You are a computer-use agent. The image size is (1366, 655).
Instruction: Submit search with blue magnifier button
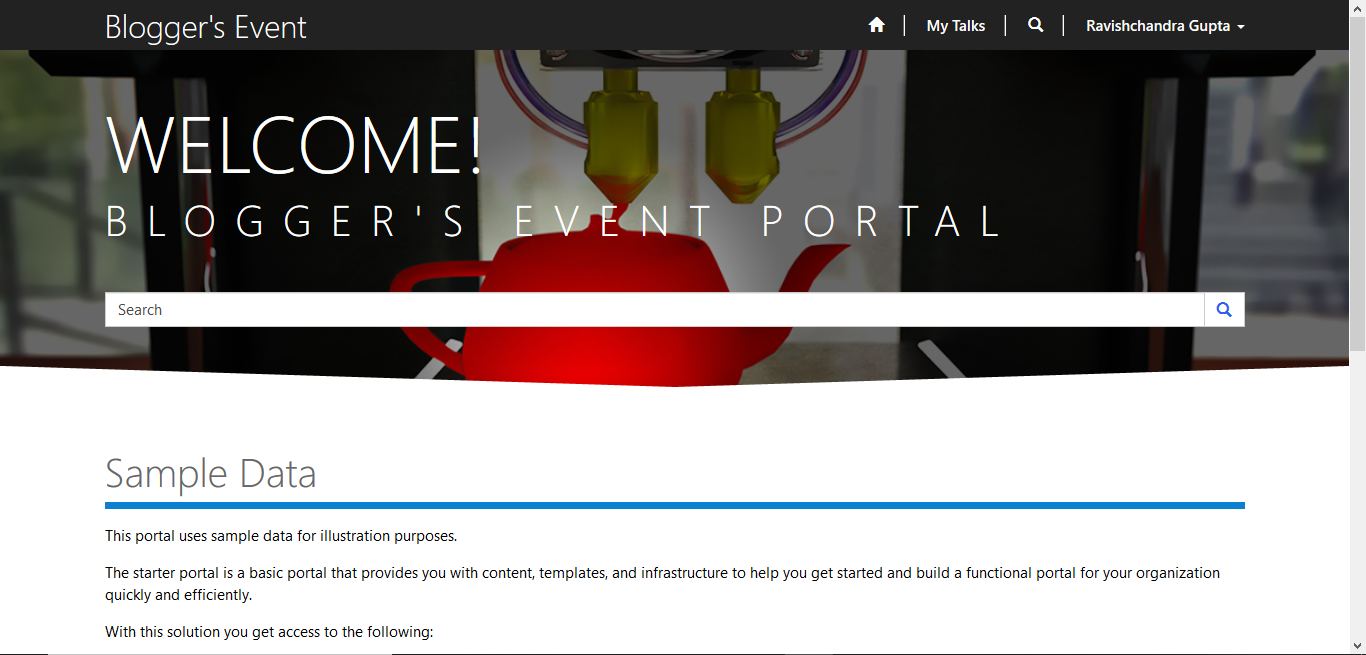[x=1224, y=310]
